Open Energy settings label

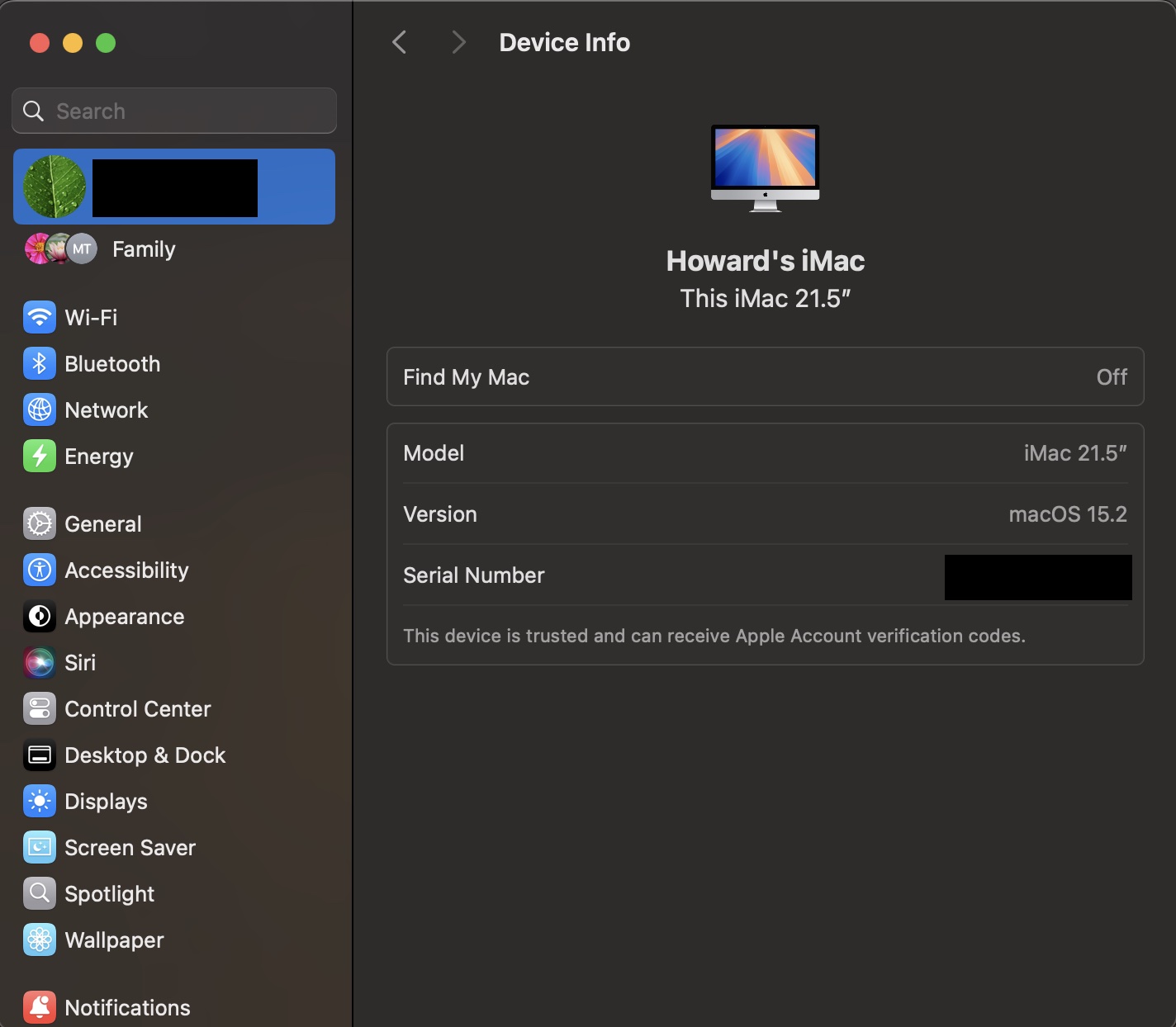(99, 457)
